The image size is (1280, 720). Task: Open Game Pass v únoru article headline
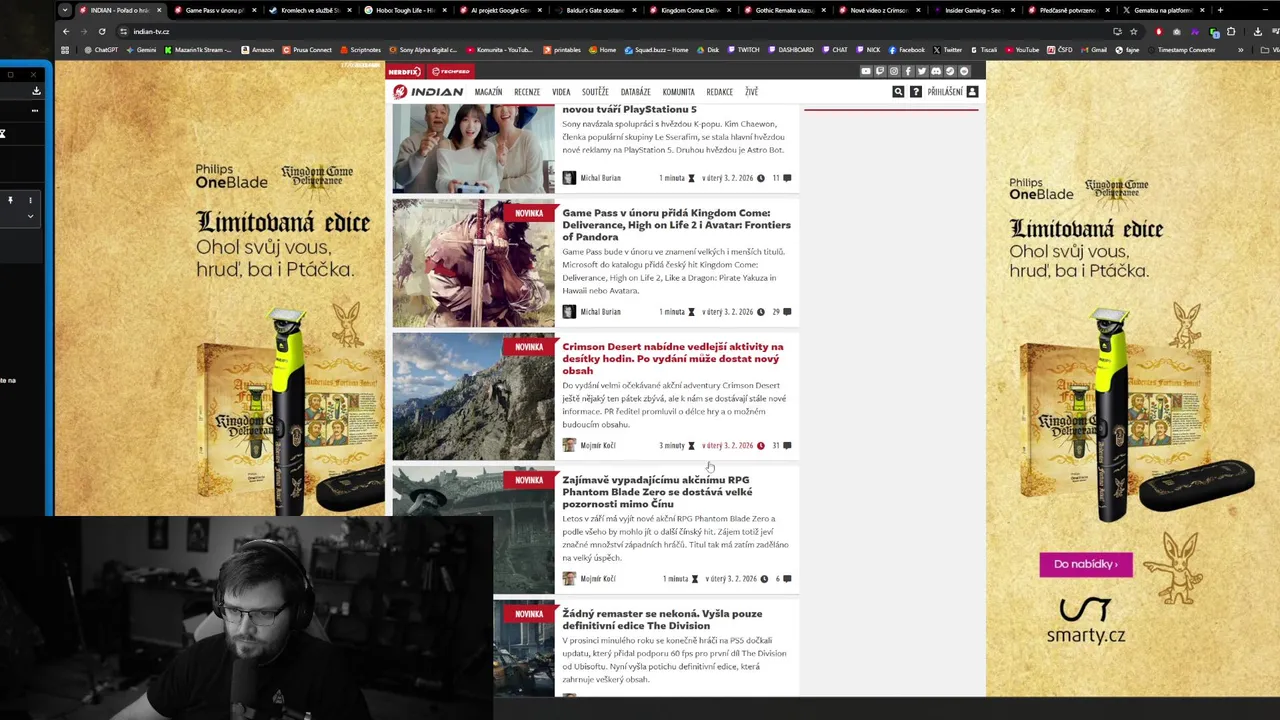[x=676, y=225]
